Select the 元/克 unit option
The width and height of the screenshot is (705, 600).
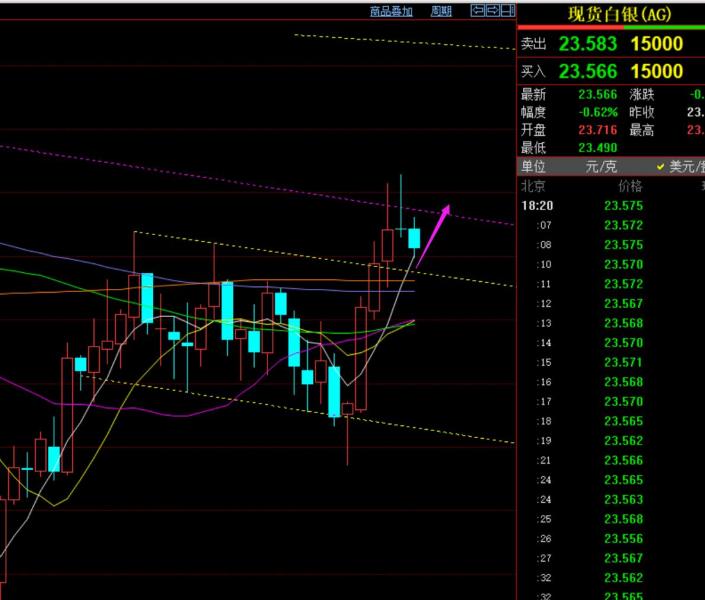coord(601,167)
